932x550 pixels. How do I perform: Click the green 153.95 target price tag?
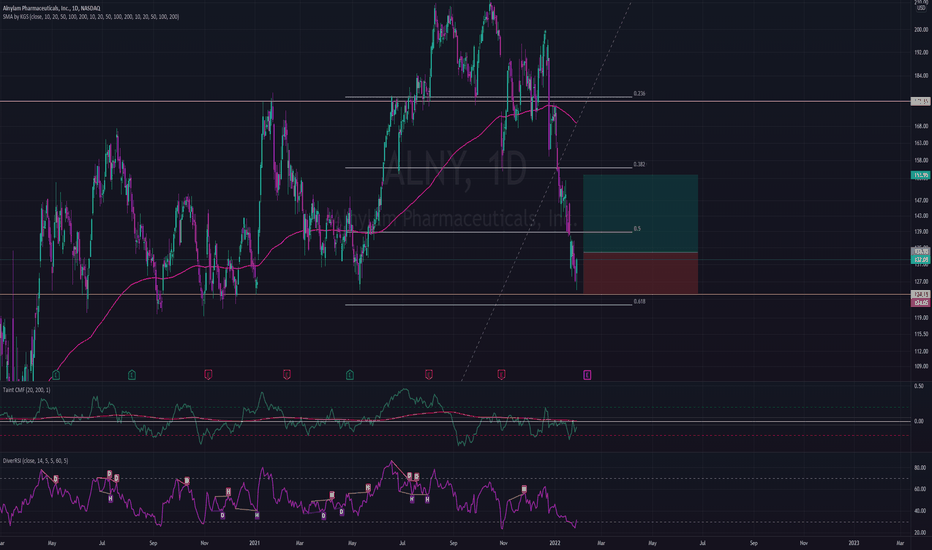coord(921,175)
